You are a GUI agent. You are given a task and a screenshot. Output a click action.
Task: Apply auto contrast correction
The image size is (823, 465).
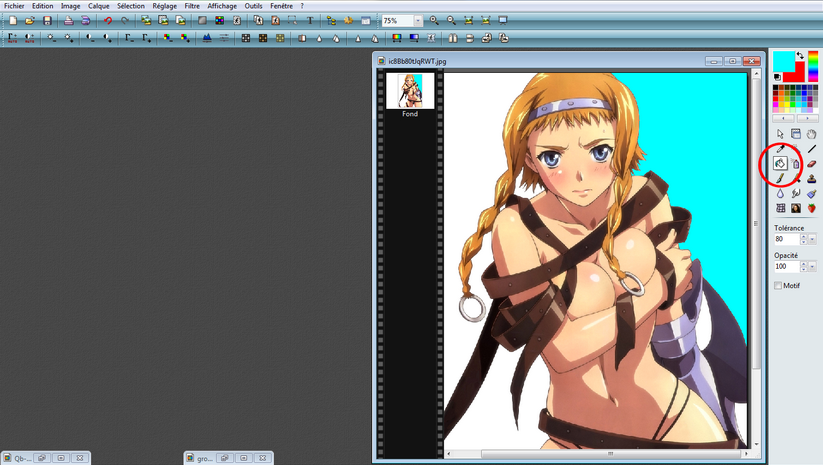coord(29,38)
